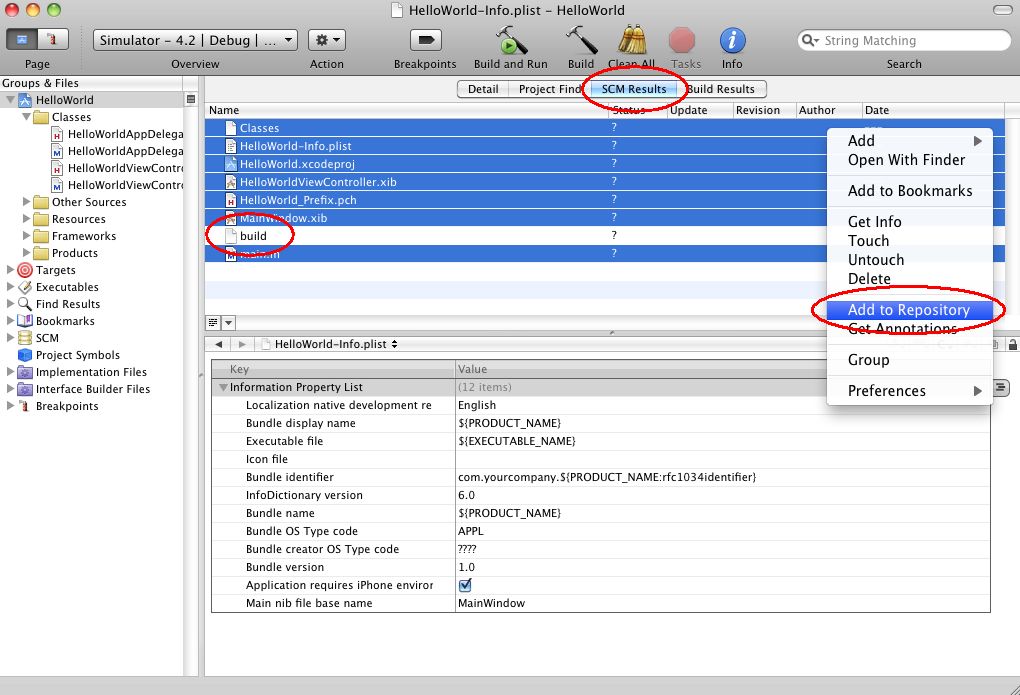Select HelloWorld_Prefix.pch row
1020x695 pixels.
click(605, 200)
